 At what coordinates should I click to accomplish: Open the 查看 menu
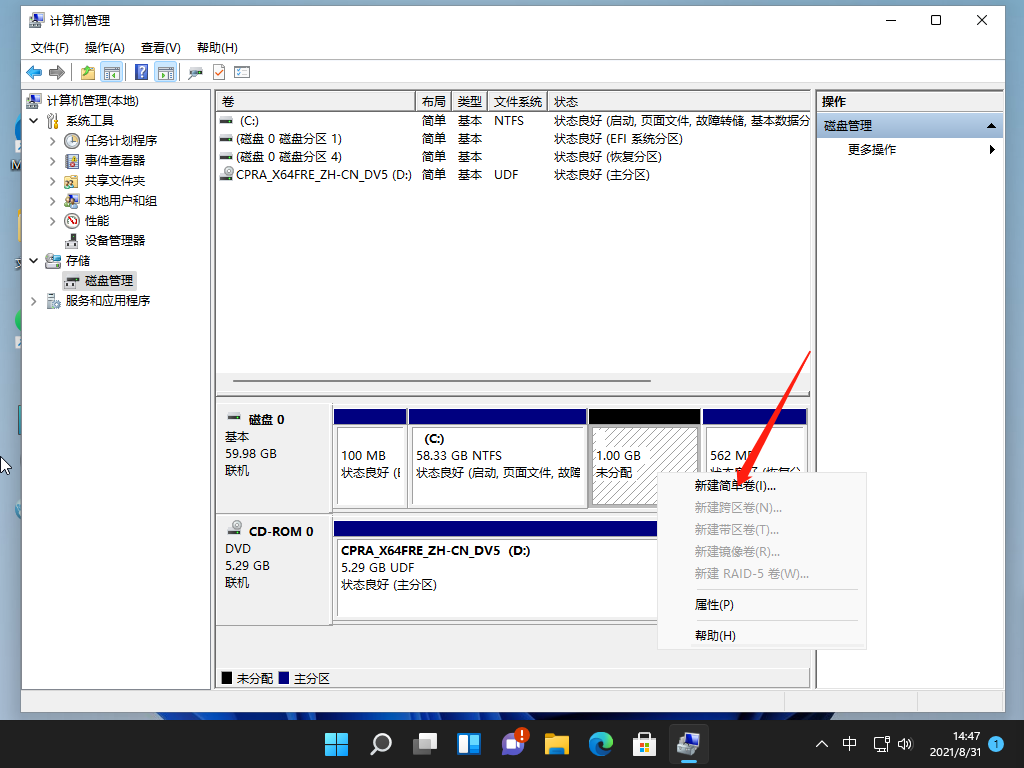161,47
